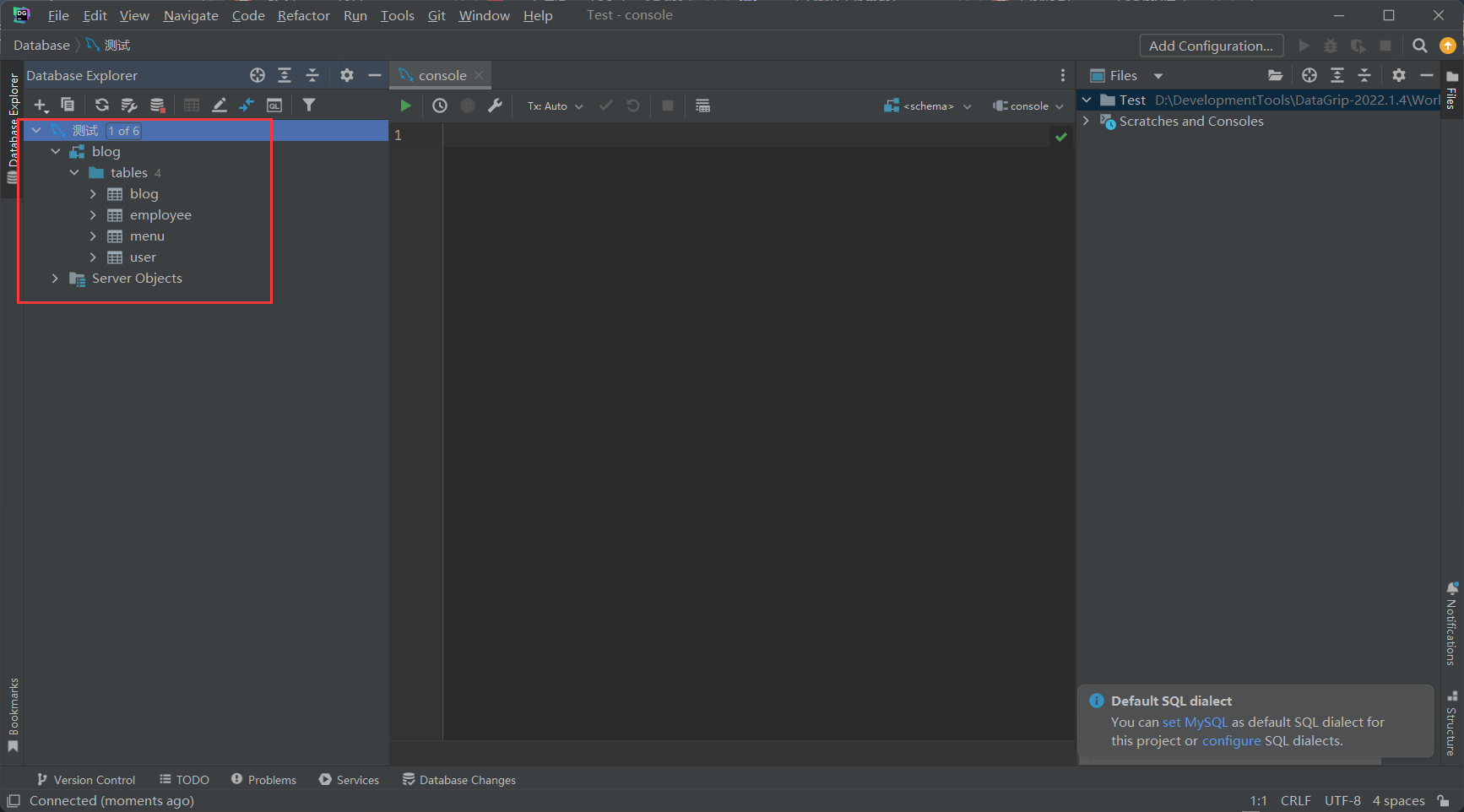This screenshot has height=812, width=1464.
Task: Select the blog table in tree
Action: coord(144,194)
